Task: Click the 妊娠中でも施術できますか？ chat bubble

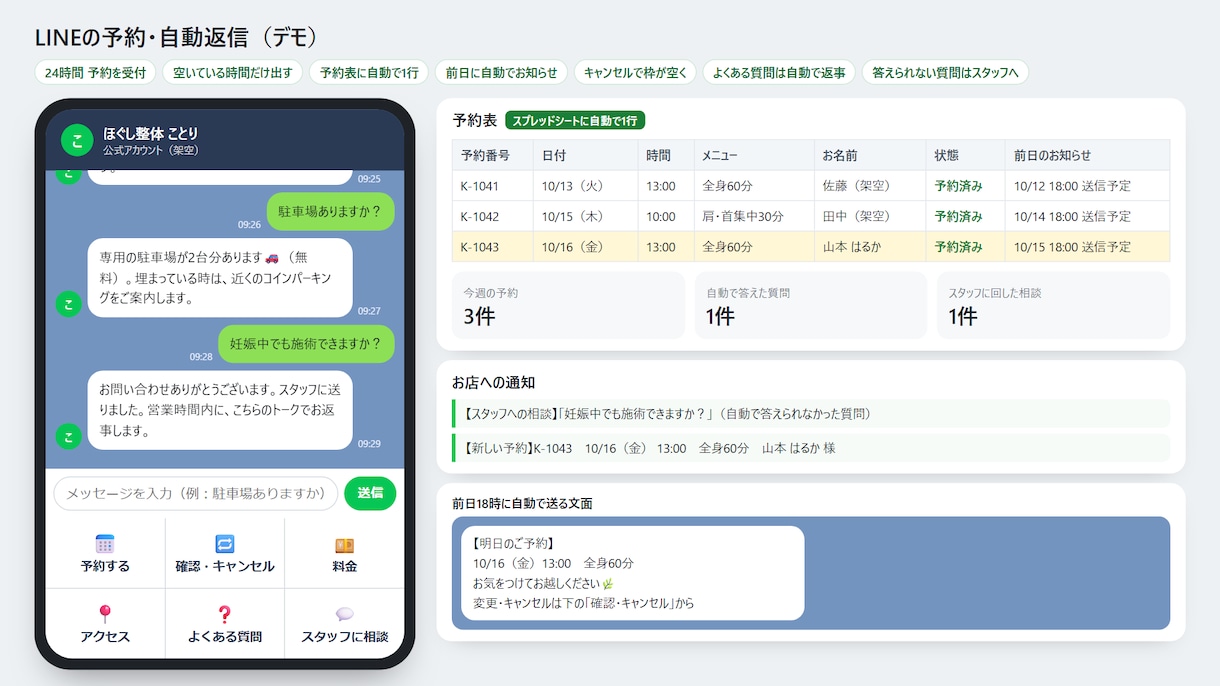Action: pos(306,343)
